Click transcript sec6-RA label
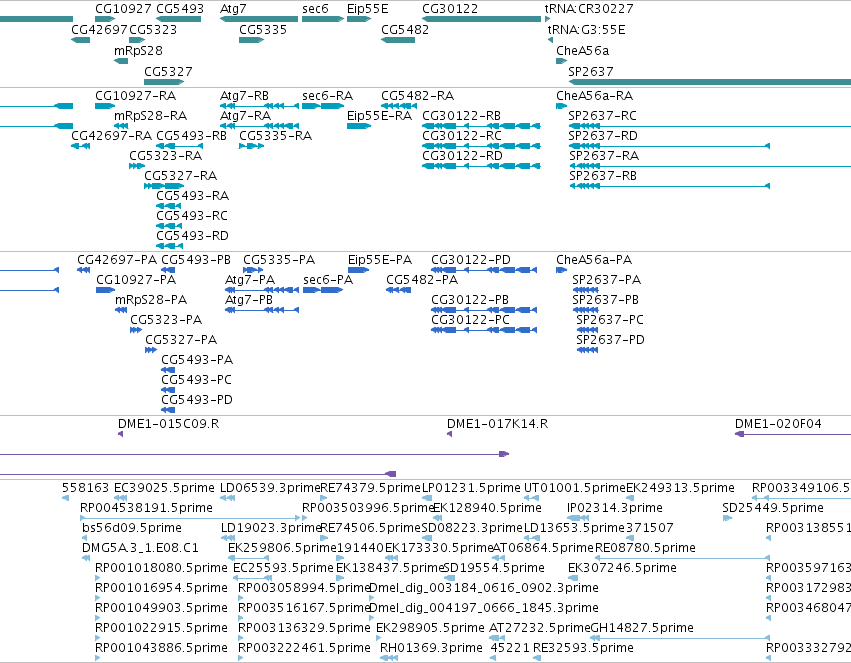851x663 pixels. coord(327,95)
